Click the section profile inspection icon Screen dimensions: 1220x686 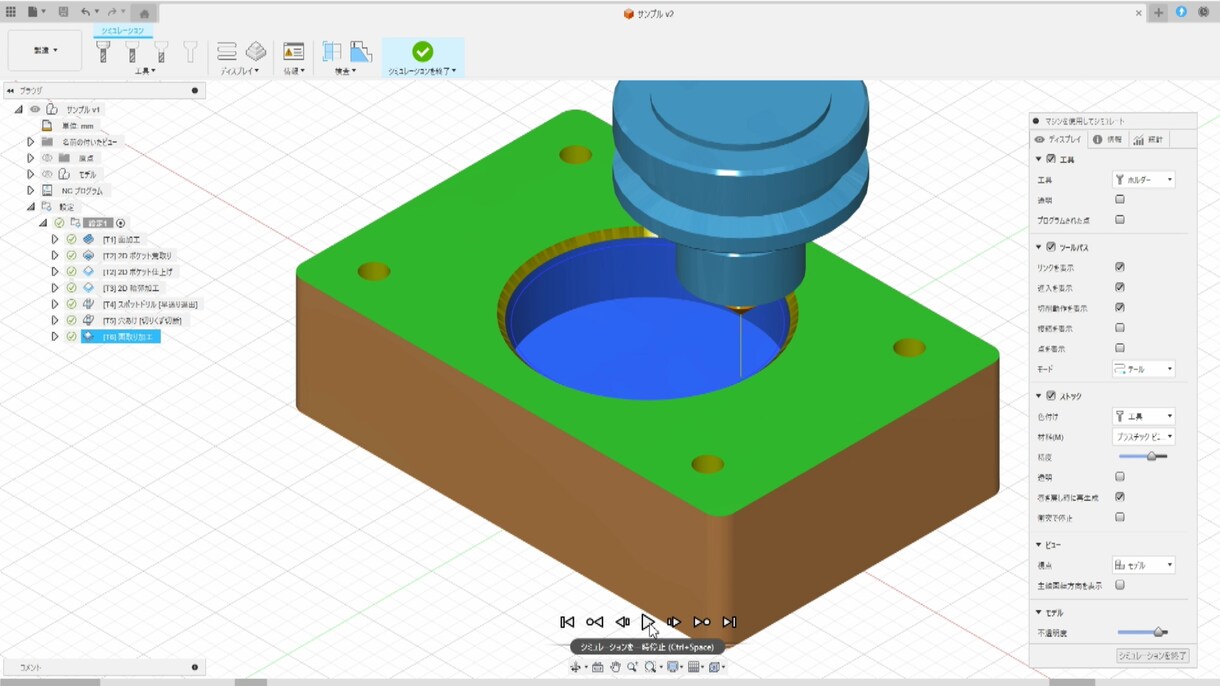click(361, 52)
